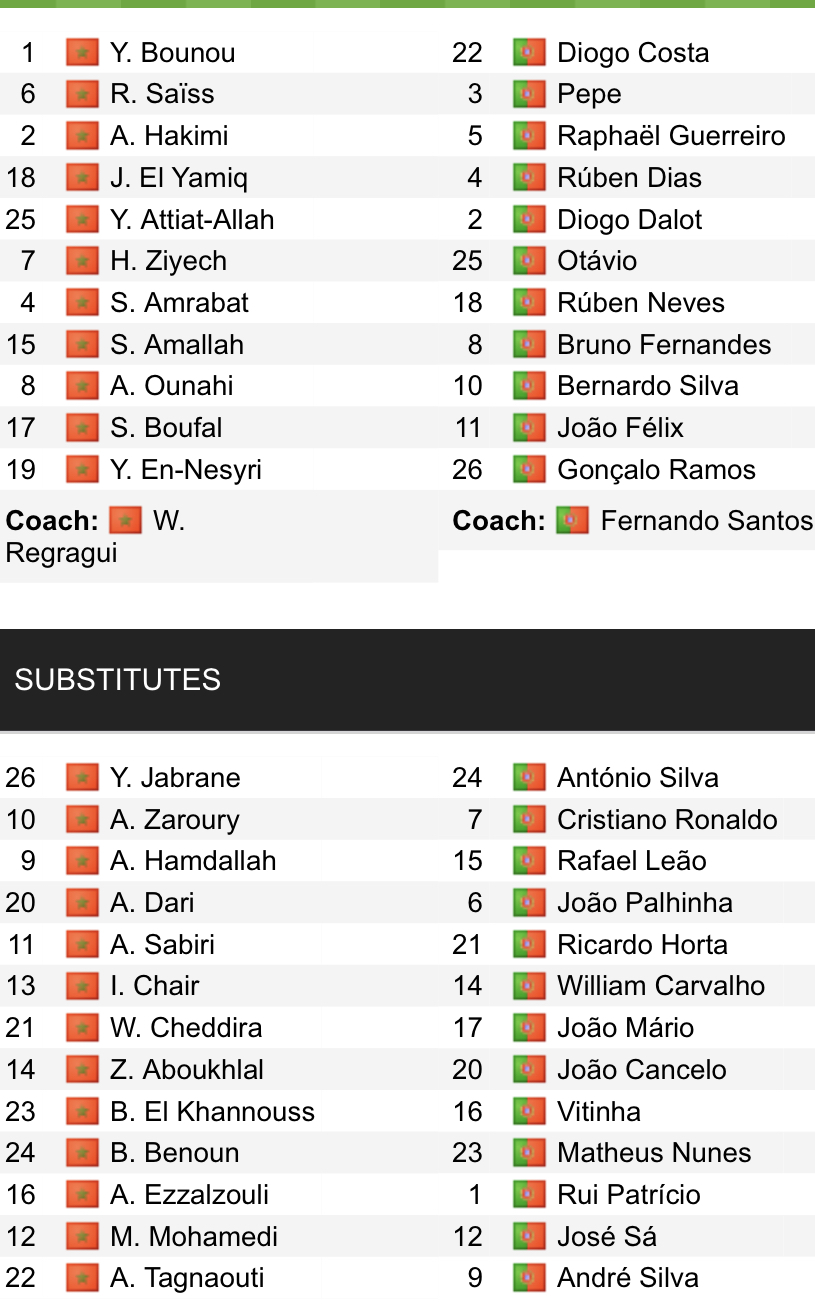The height and width of the screenshot is (1310, 815).
Task: Click the Morocco flag beside A. Hakimi
Action: tap(82, 136)
